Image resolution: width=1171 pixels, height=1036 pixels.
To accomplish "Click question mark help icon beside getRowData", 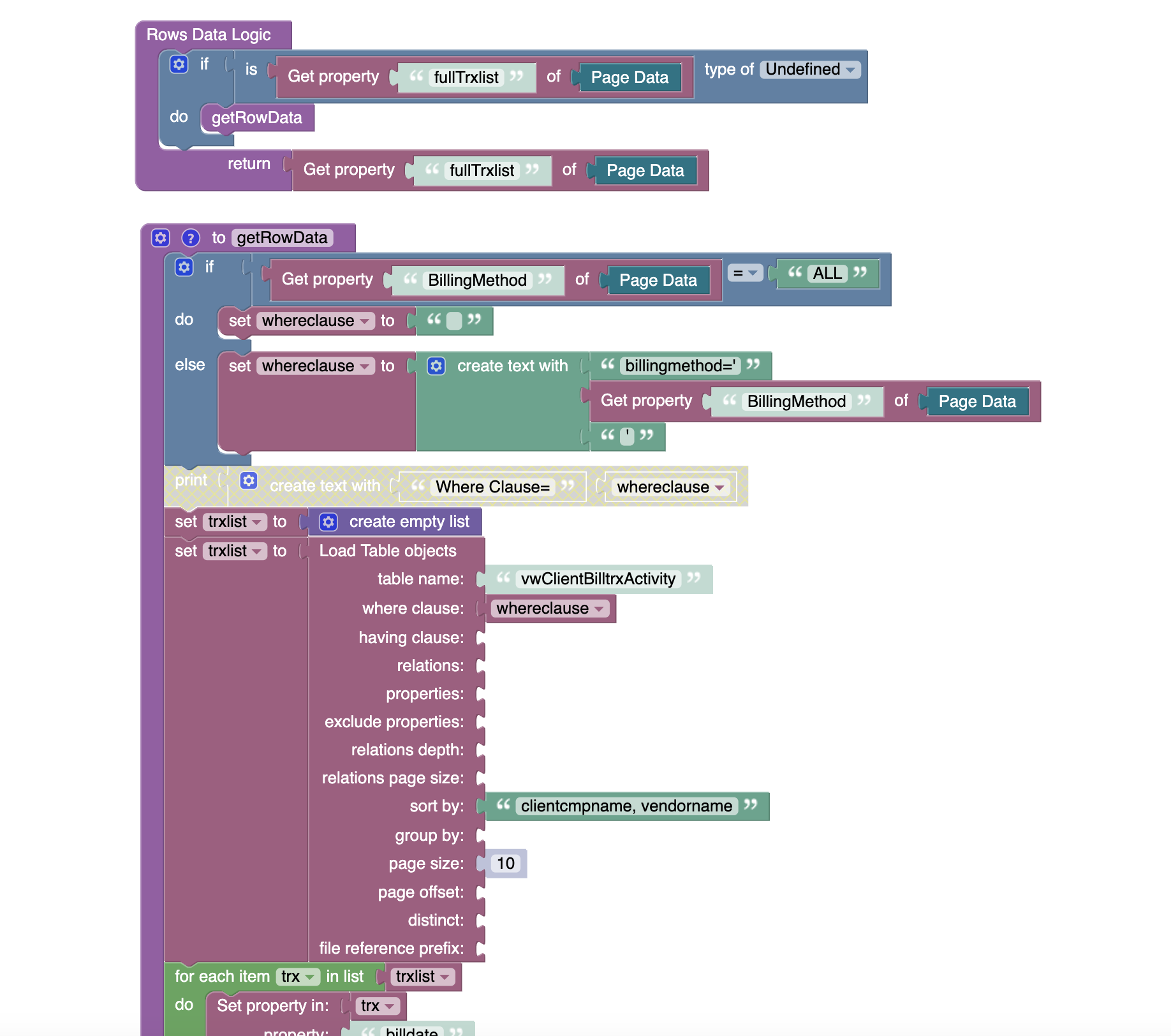I will click(x=190, y=238).
